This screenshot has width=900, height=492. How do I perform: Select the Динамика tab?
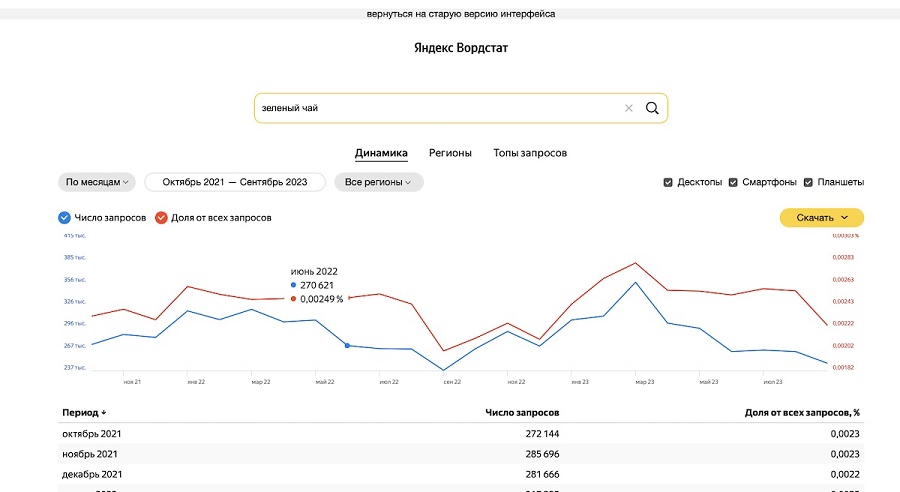381,153
